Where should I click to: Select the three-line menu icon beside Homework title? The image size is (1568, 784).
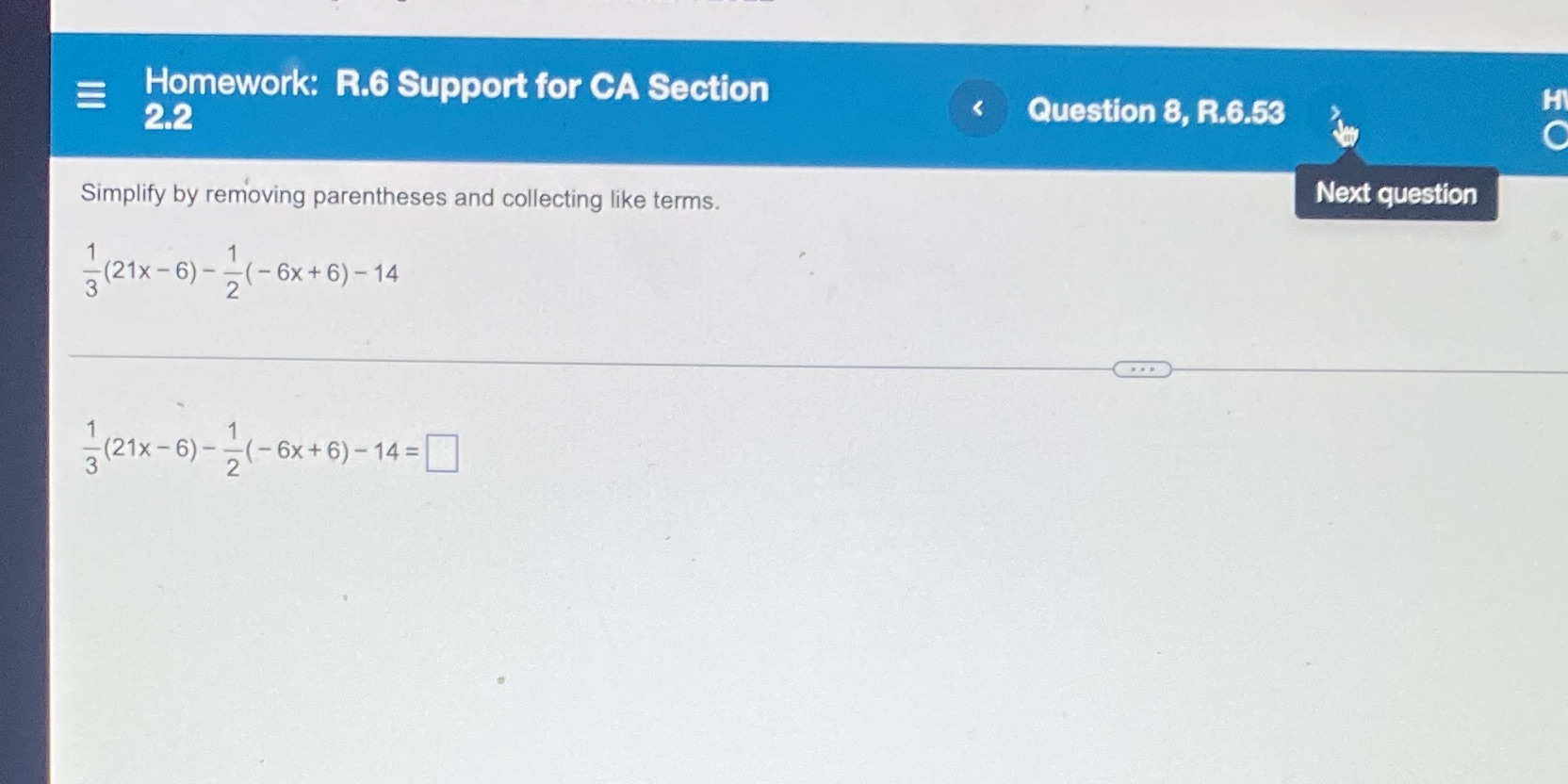(x=91, y=94)
